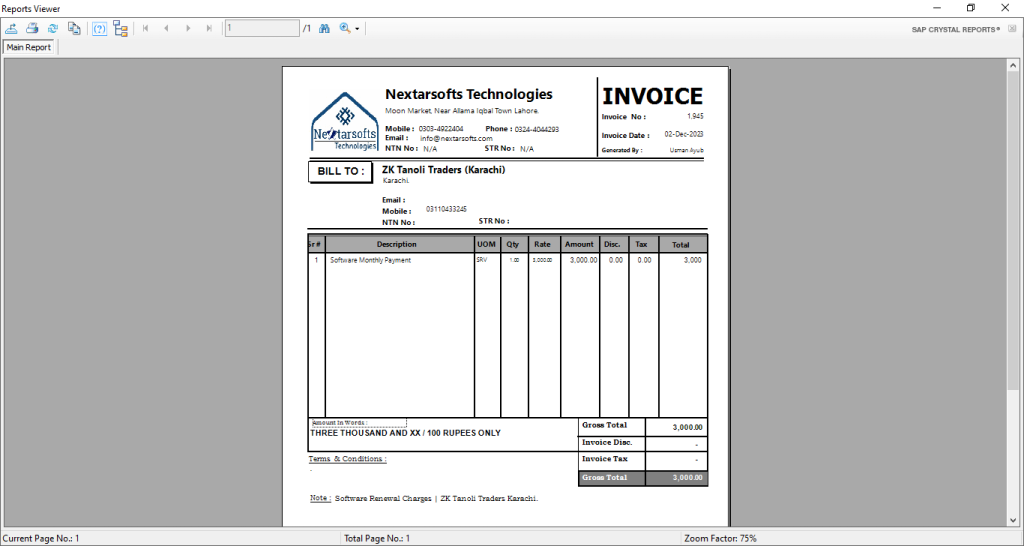
Task: Go to the next page
Action: click(188, 28)
